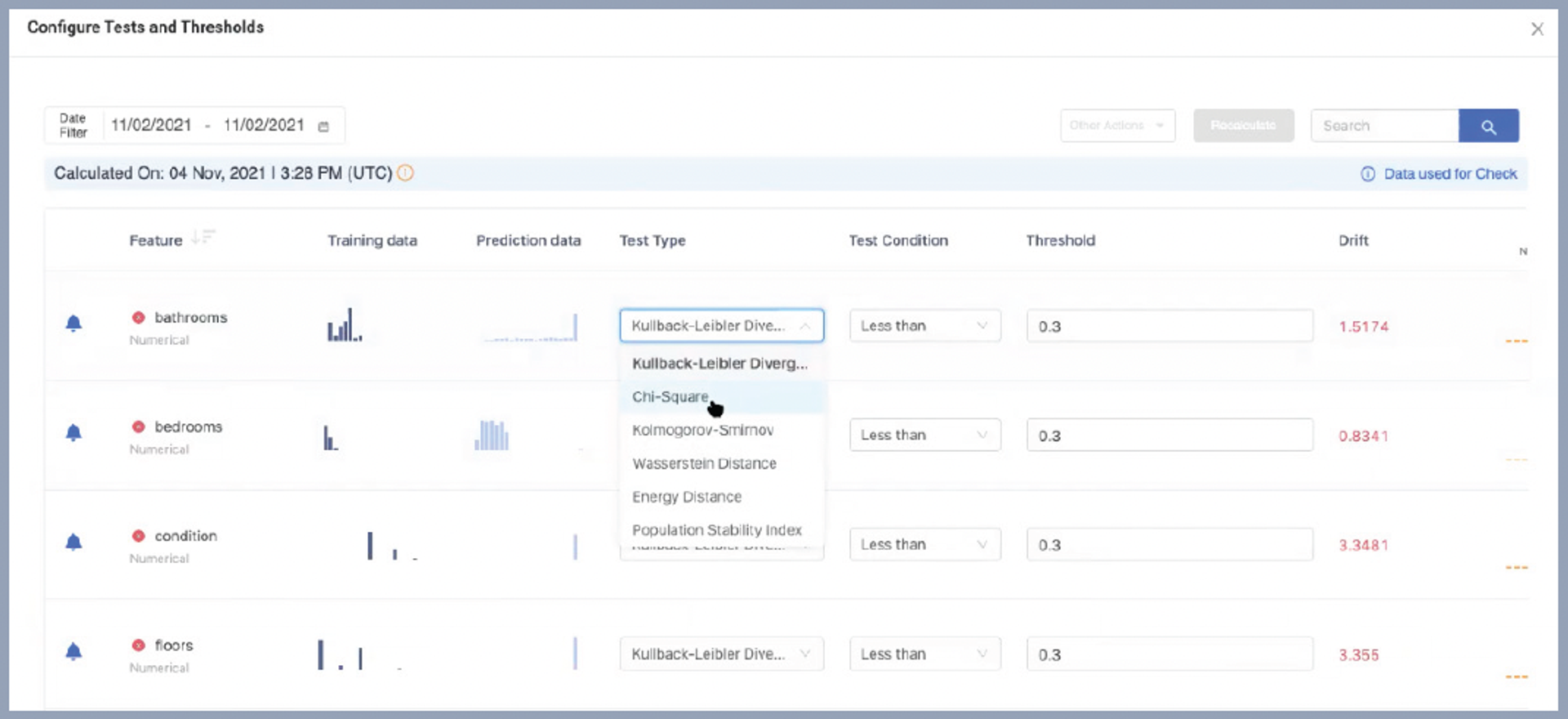Click the bathrooms Threshold input field
Screen dimensions: 1568x719
pos(1169,326)
